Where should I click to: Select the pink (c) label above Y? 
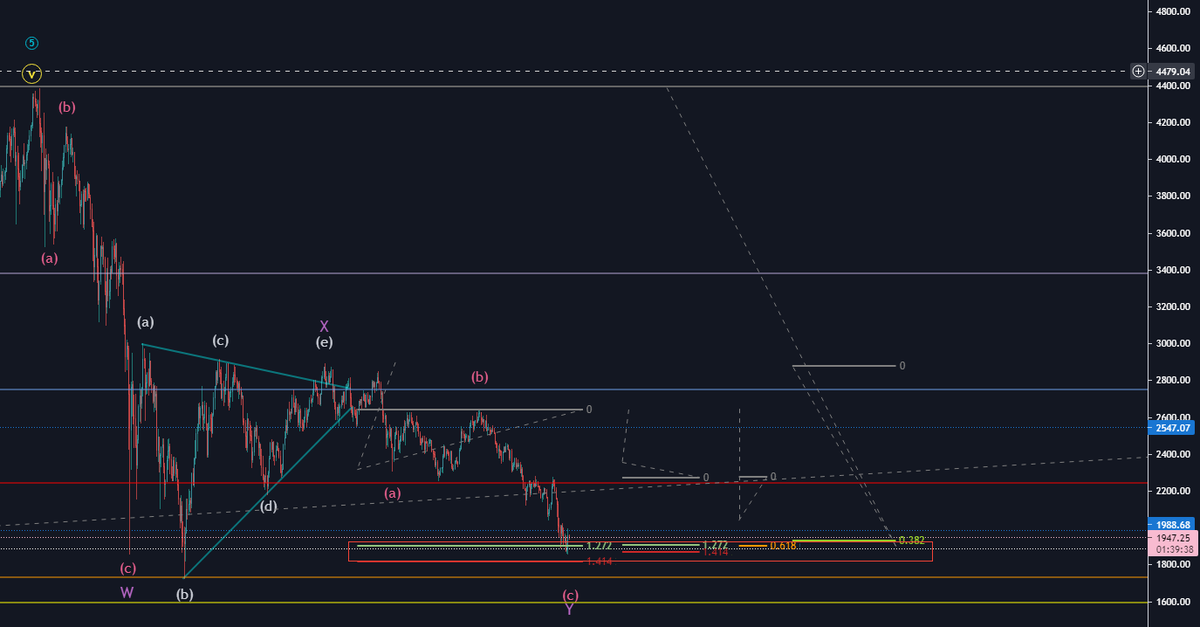(570, 594)
